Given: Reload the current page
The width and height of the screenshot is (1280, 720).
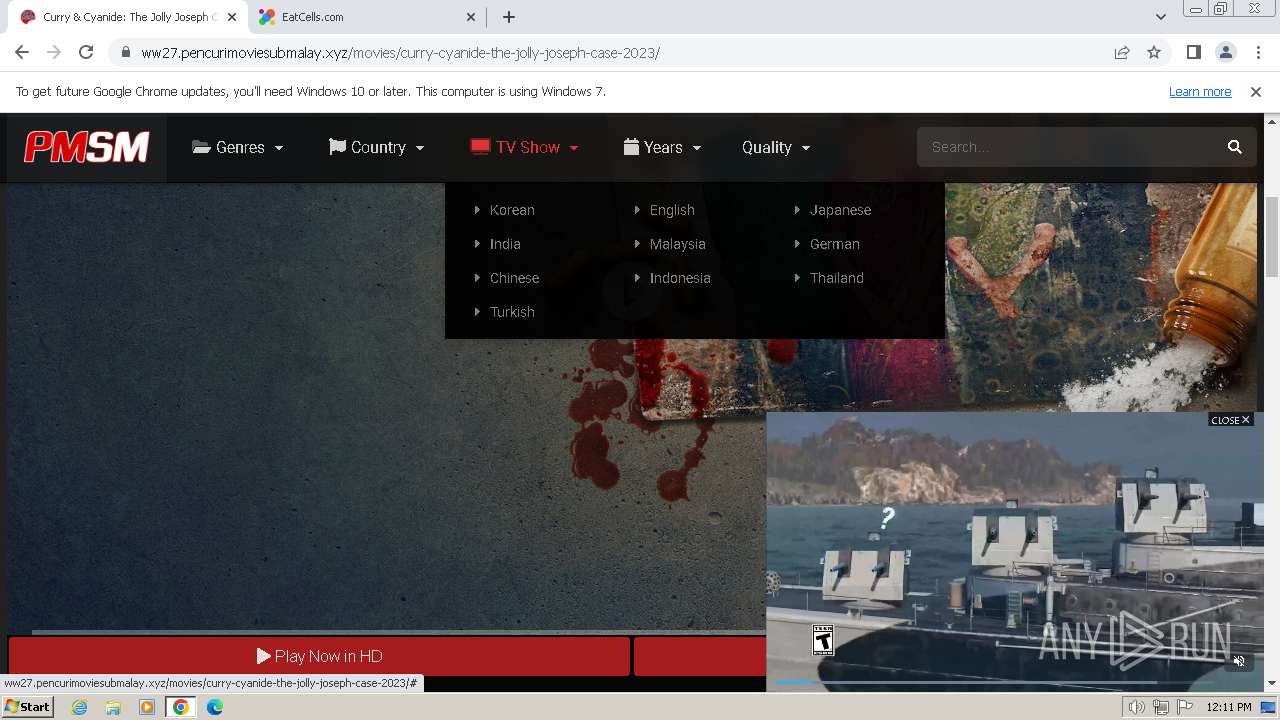Looking at the screenshot, I should 86,52.
